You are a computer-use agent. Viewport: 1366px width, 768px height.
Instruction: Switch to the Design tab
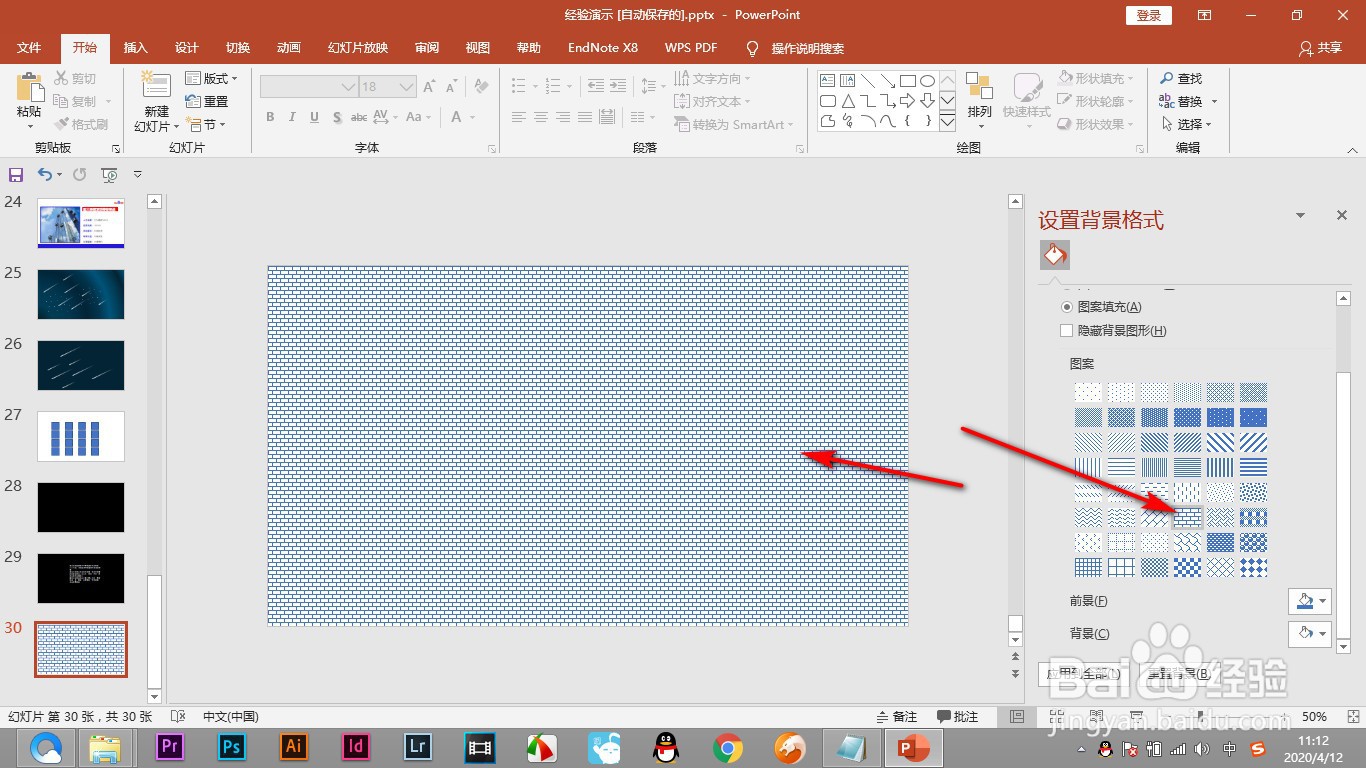tap(186, 48)
